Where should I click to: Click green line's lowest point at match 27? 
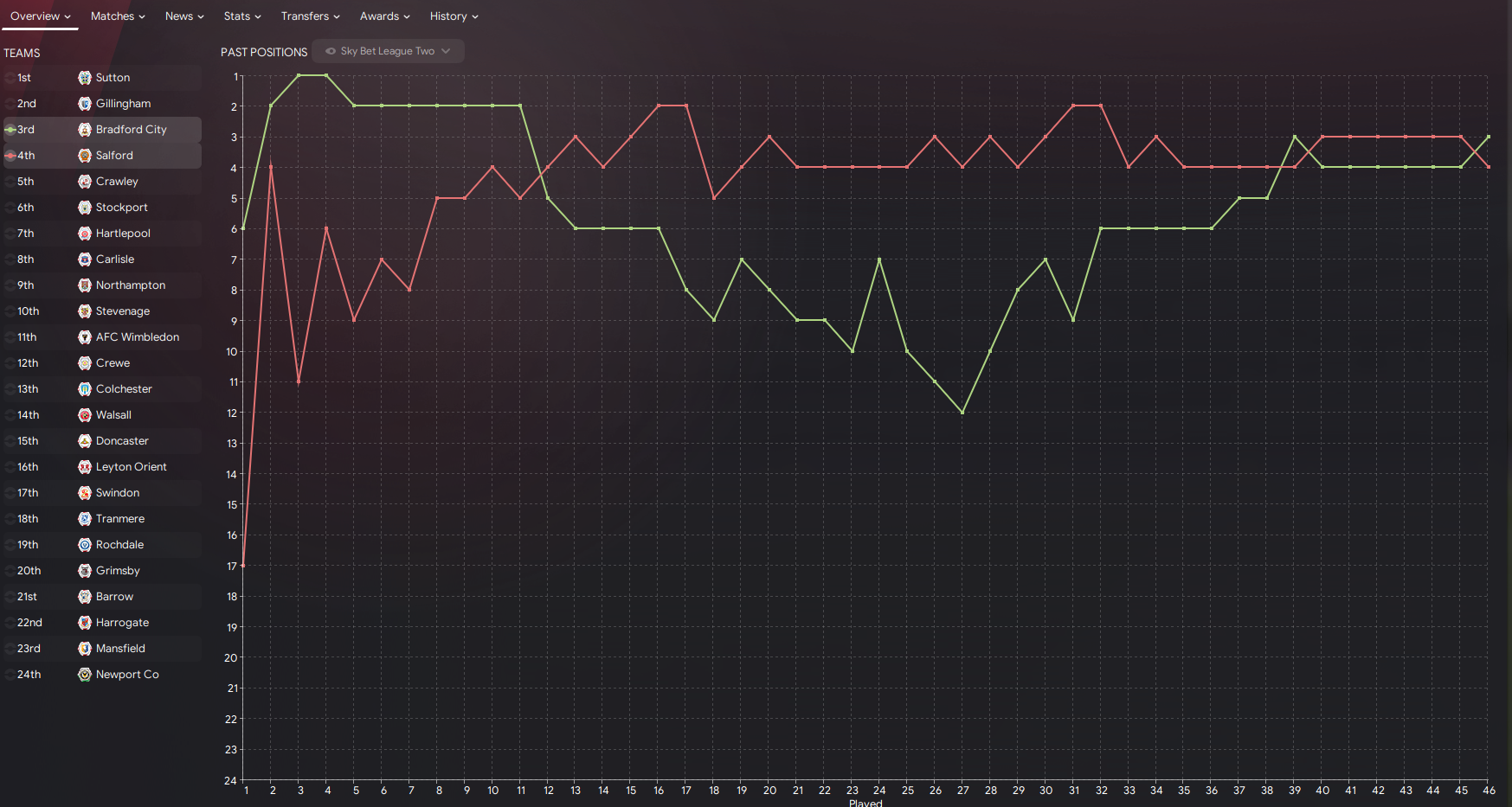click(962, 413)
